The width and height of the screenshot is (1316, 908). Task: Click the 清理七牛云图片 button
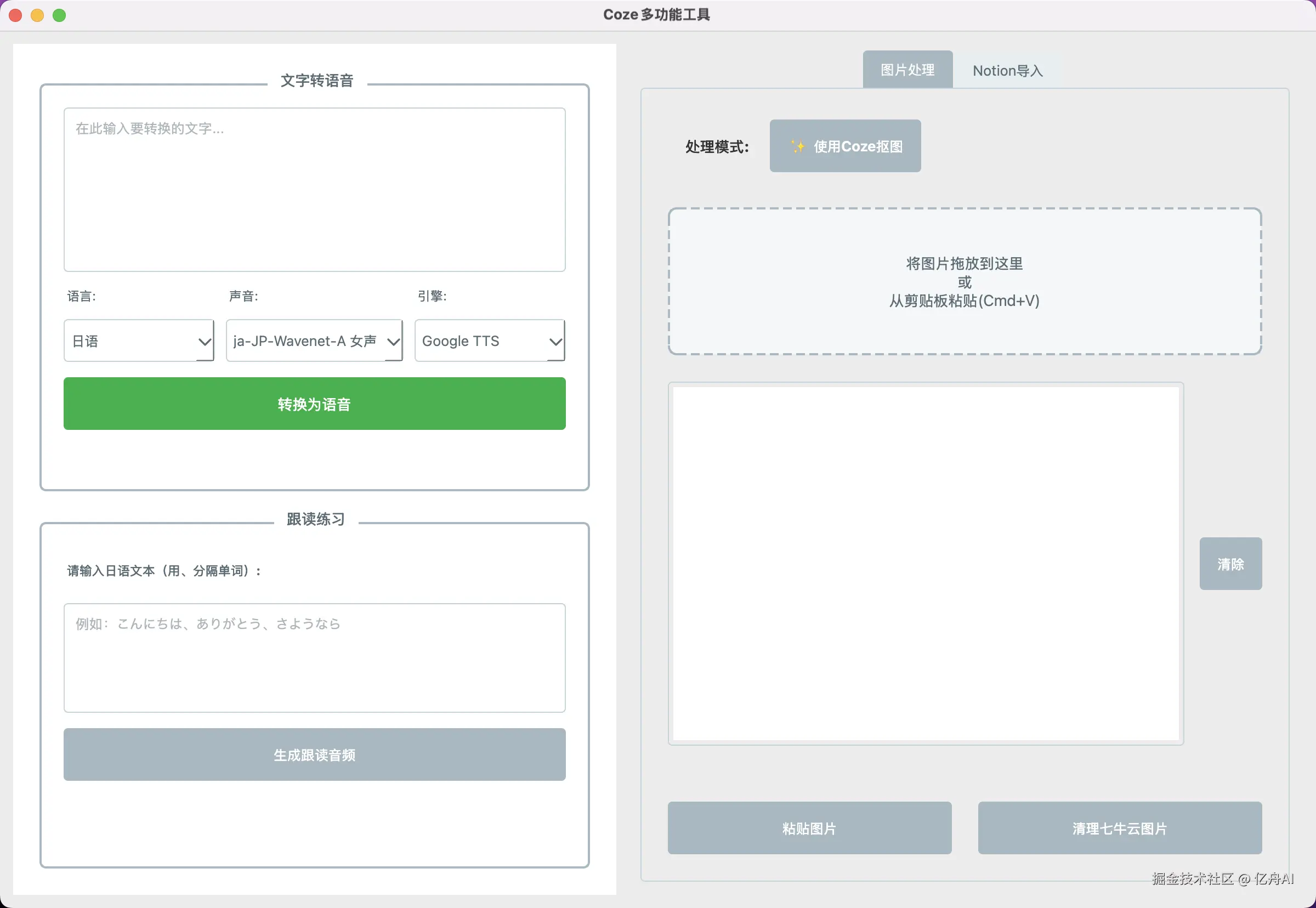(1119, 828)
